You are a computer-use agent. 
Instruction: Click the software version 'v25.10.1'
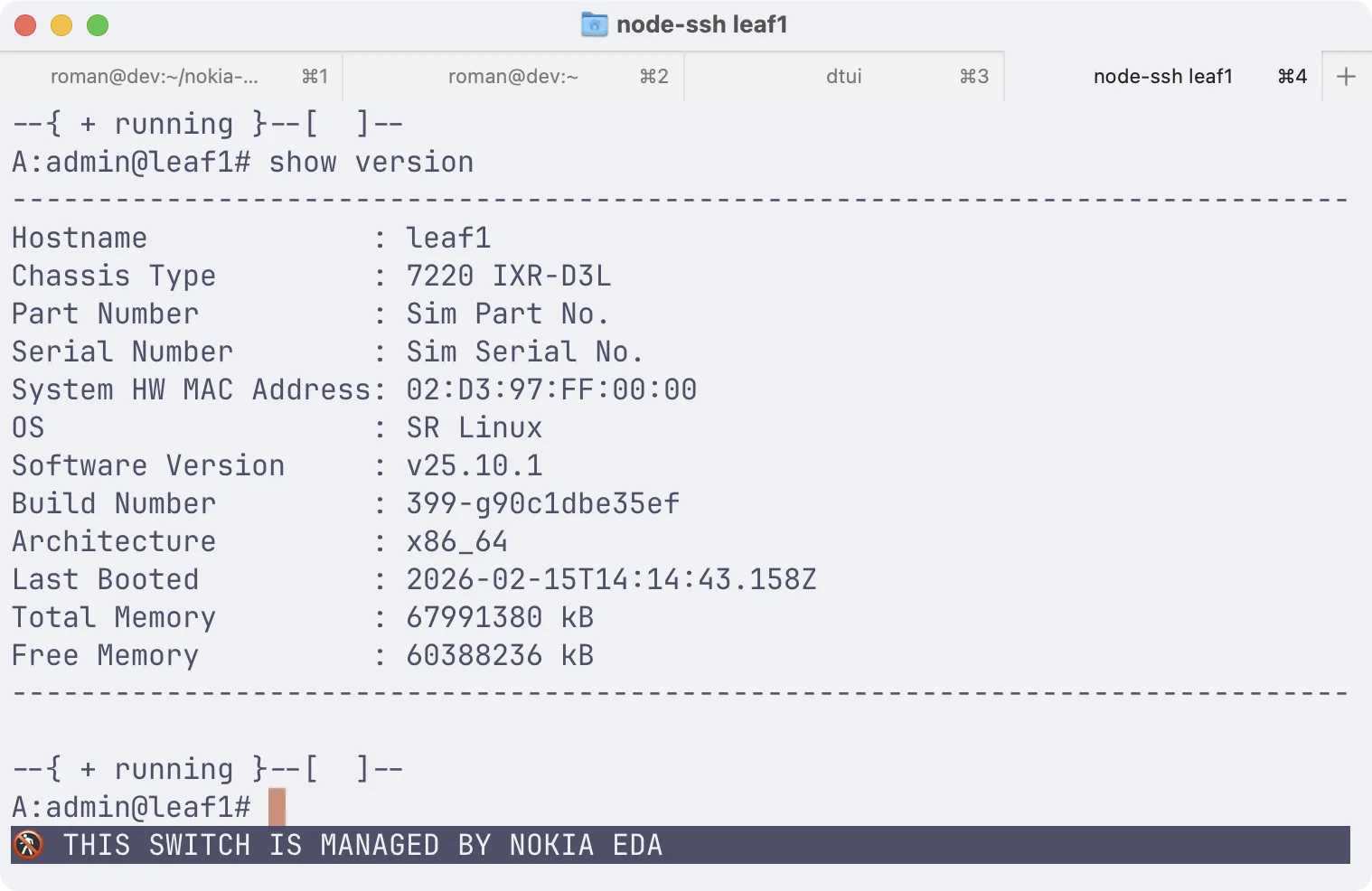(475, 465)
